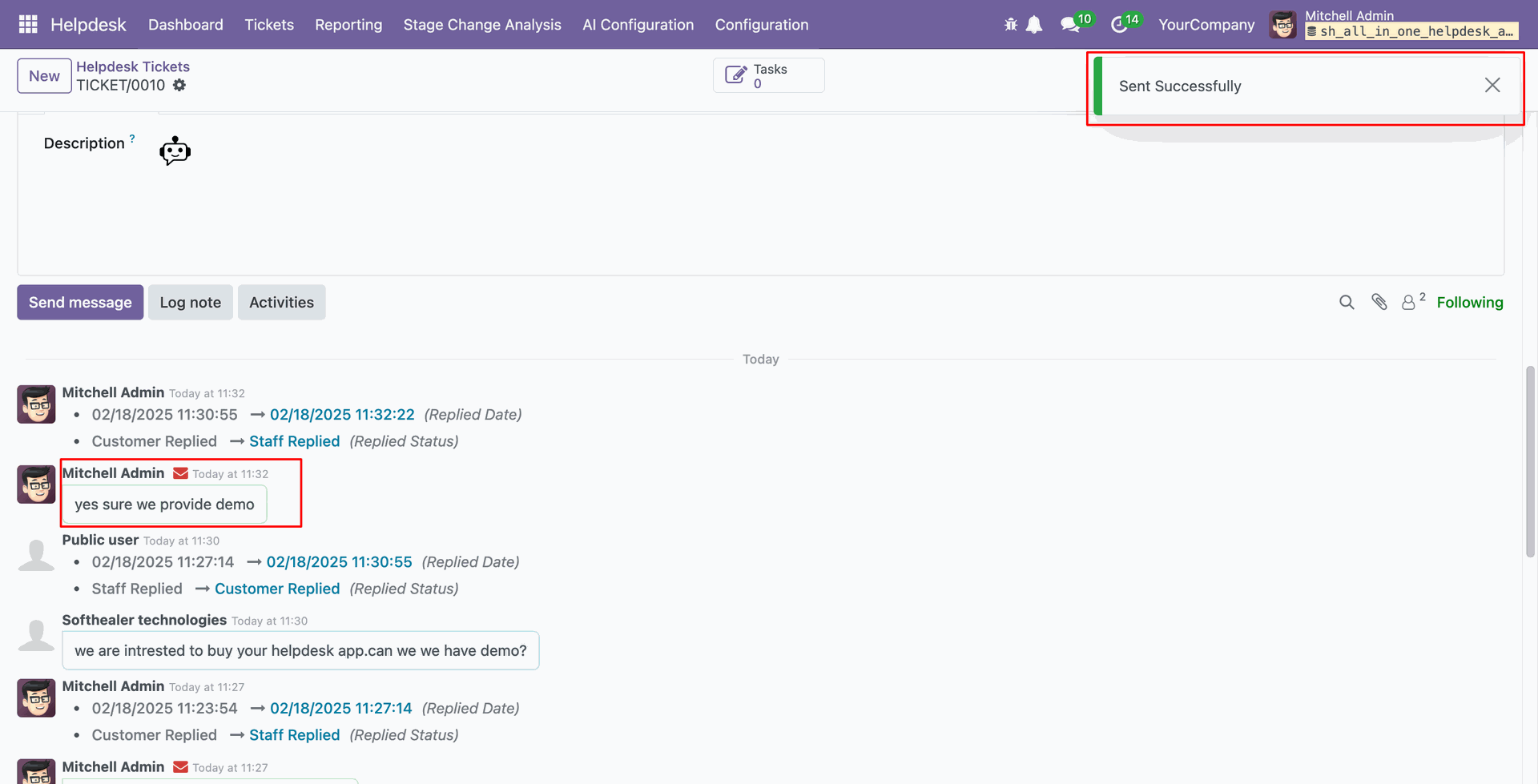
Task: Click the 02/18/2025 11:27:14 new replied date
Action: pos(340,709)
